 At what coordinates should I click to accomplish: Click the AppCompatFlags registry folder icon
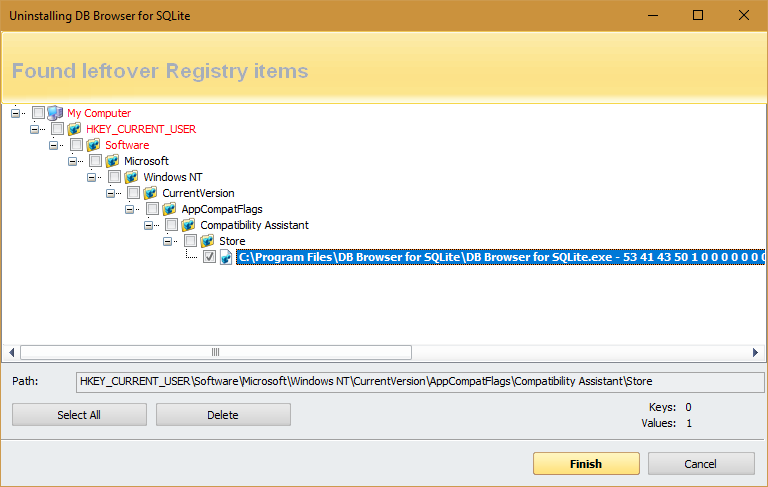pos(169,209)
